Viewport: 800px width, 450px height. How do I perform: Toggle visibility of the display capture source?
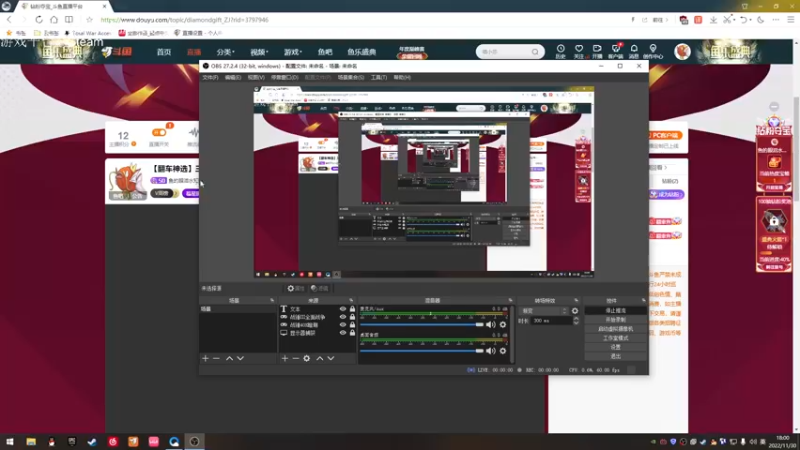(x=343, y=333)
